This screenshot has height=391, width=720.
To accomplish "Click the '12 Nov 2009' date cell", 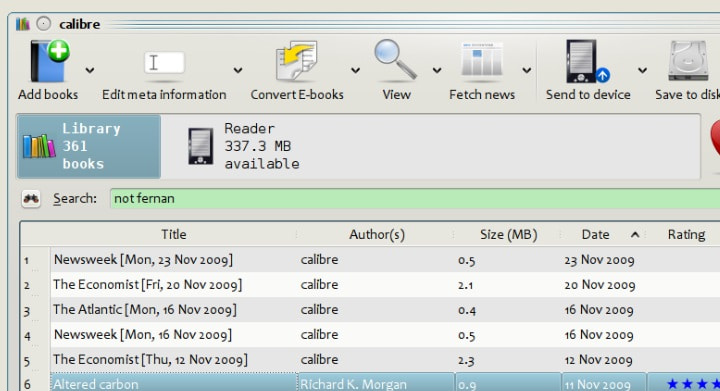I will (598, 360).
